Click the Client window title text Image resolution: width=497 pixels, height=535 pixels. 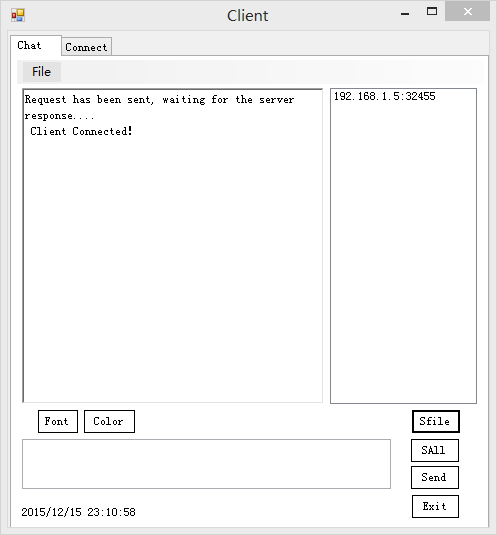(x=248, y=16)
